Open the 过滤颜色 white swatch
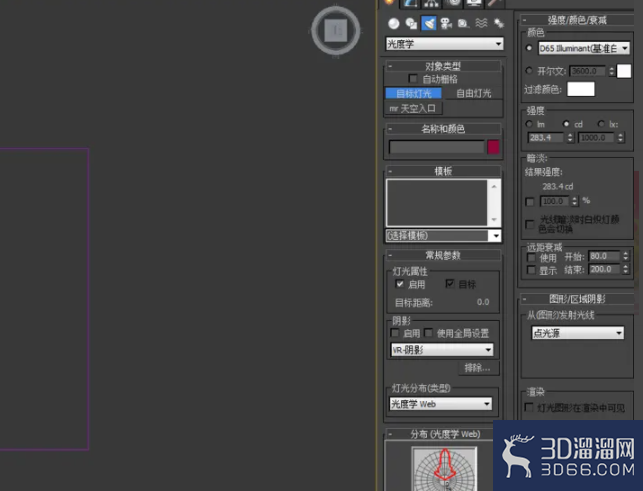Viewport: 643px width, 491px height. coord(581,89)
